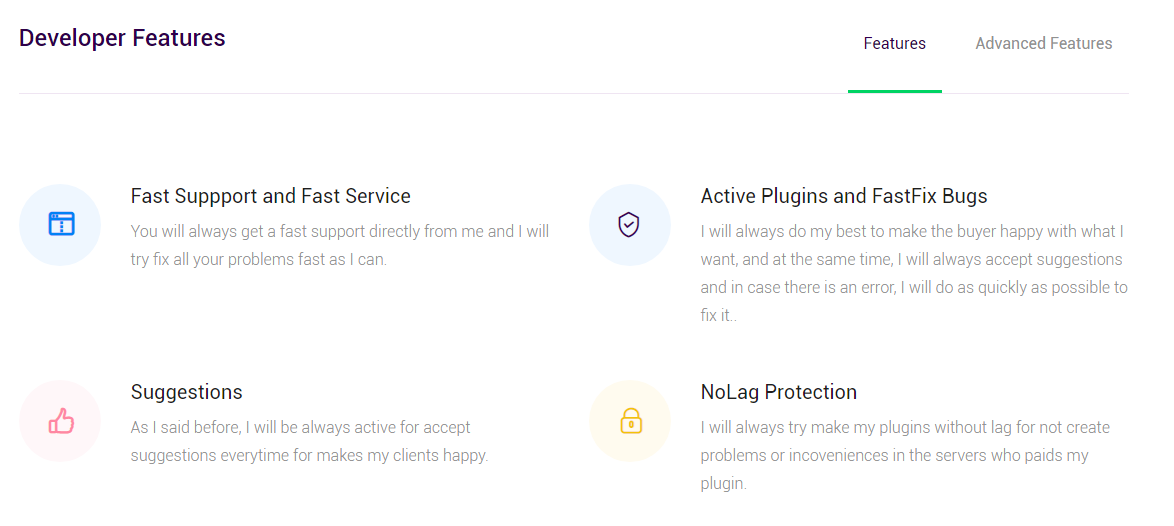The image size is (1174, 526).
Task: Click the Developer Features heading
Action: pos(122,37)
